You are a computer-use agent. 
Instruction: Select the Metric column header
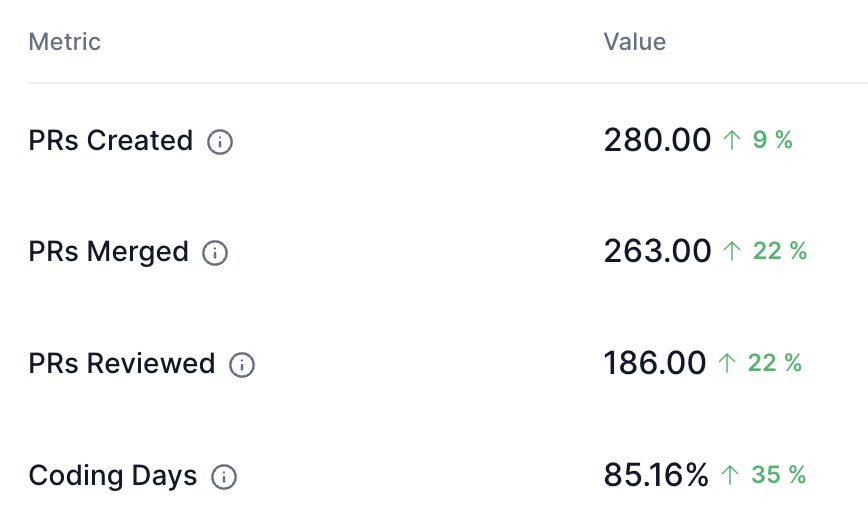point(65,42)
